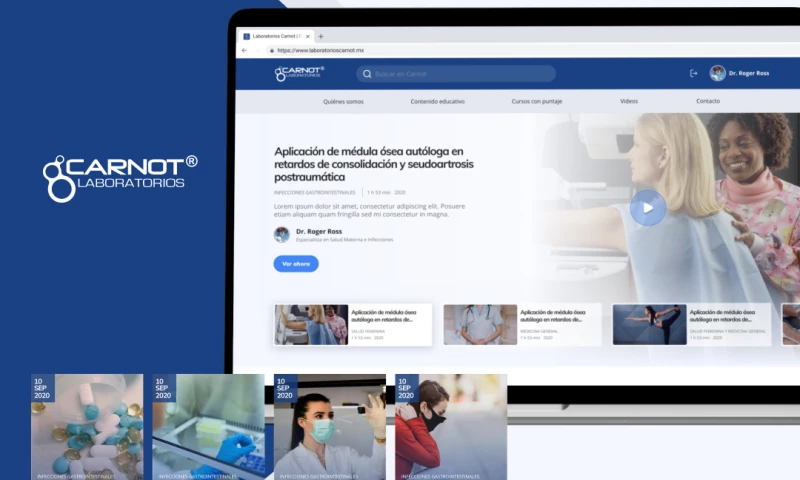Open the pills and capsules news thumbnail
The image size is (800, 480).
coord(87,427)
